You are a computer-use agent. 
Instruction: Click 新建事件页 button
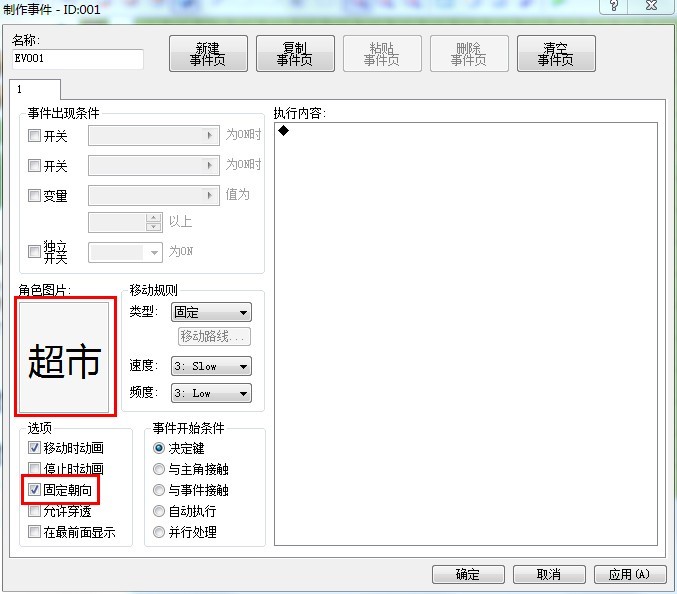[208, 54]
